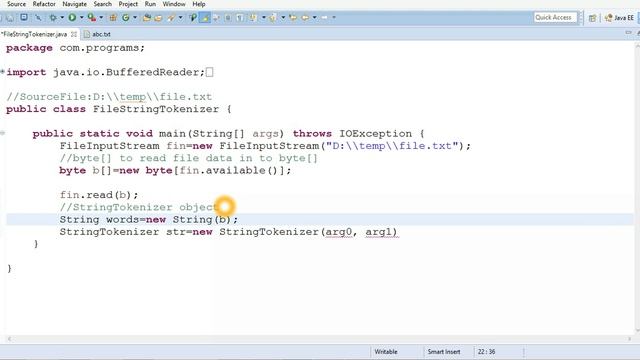Screen dimensions: 640x360
Task: Create new Java class green C icon
Action: pyautogui.click(x=126, y=18)
